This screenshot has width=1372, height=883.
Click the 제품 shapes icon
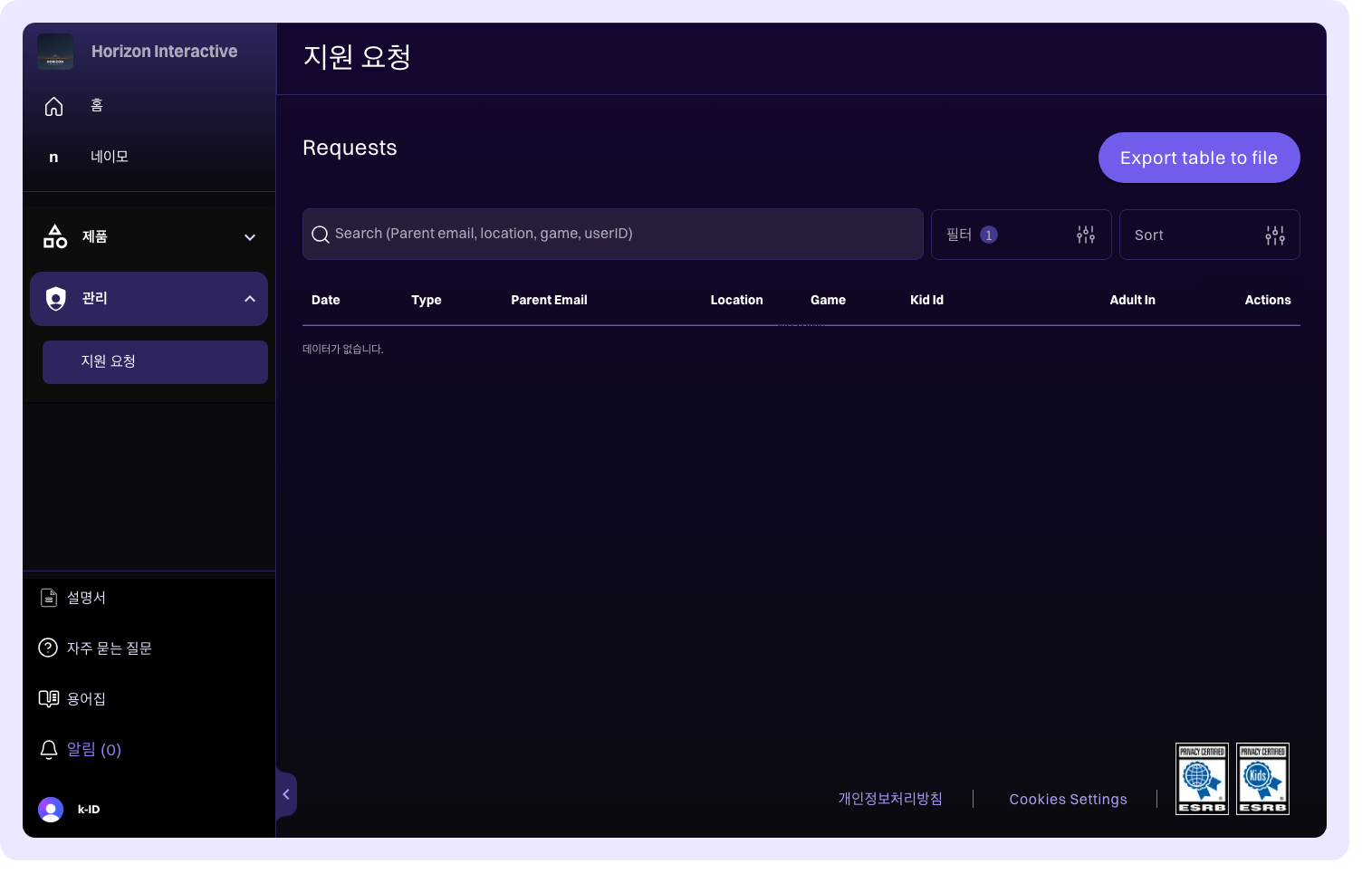click(55, 236)
